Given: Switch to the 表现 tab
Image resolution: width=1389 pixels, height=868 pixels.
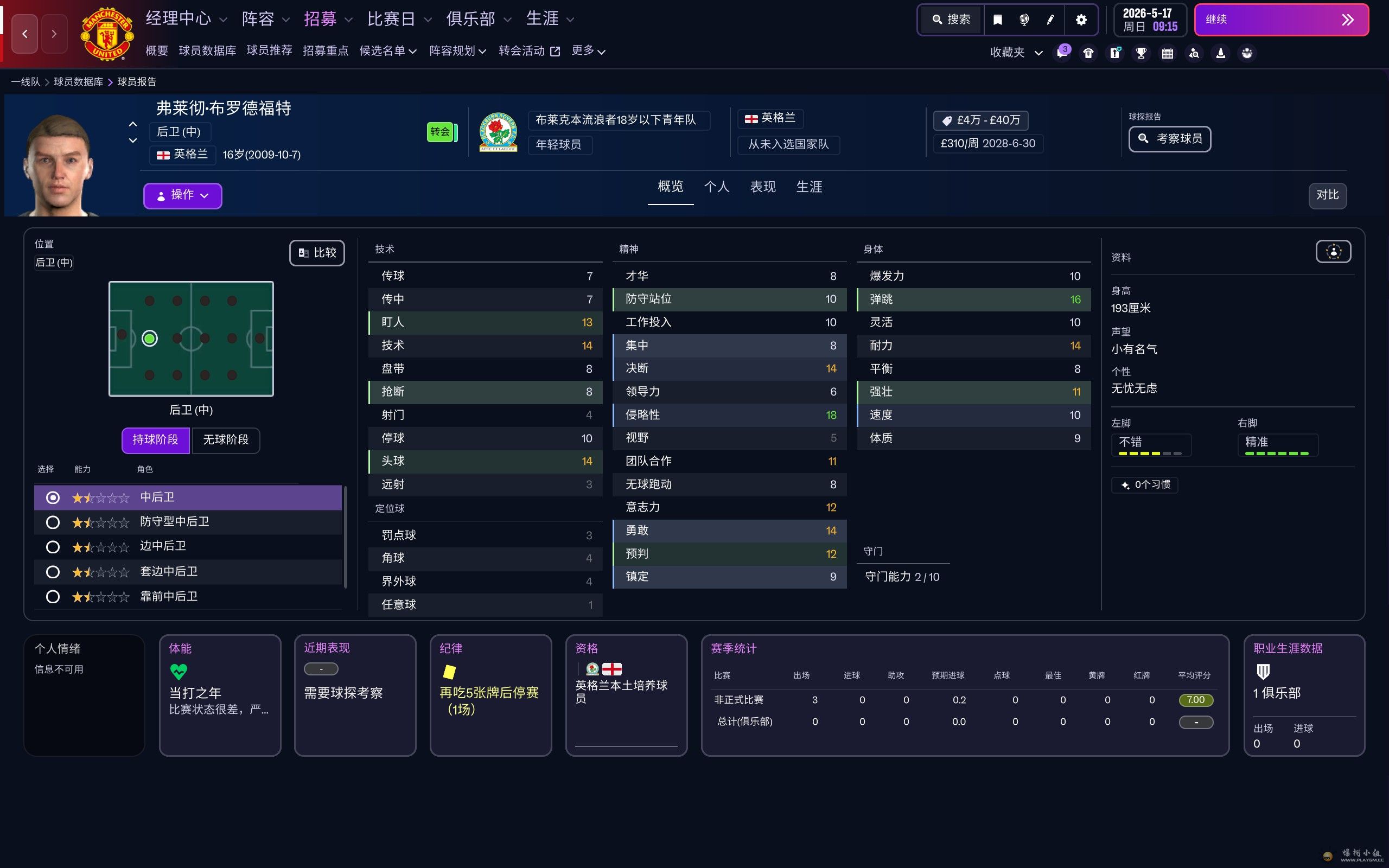Looking at the screenshot, I should (x=763, y=187).
